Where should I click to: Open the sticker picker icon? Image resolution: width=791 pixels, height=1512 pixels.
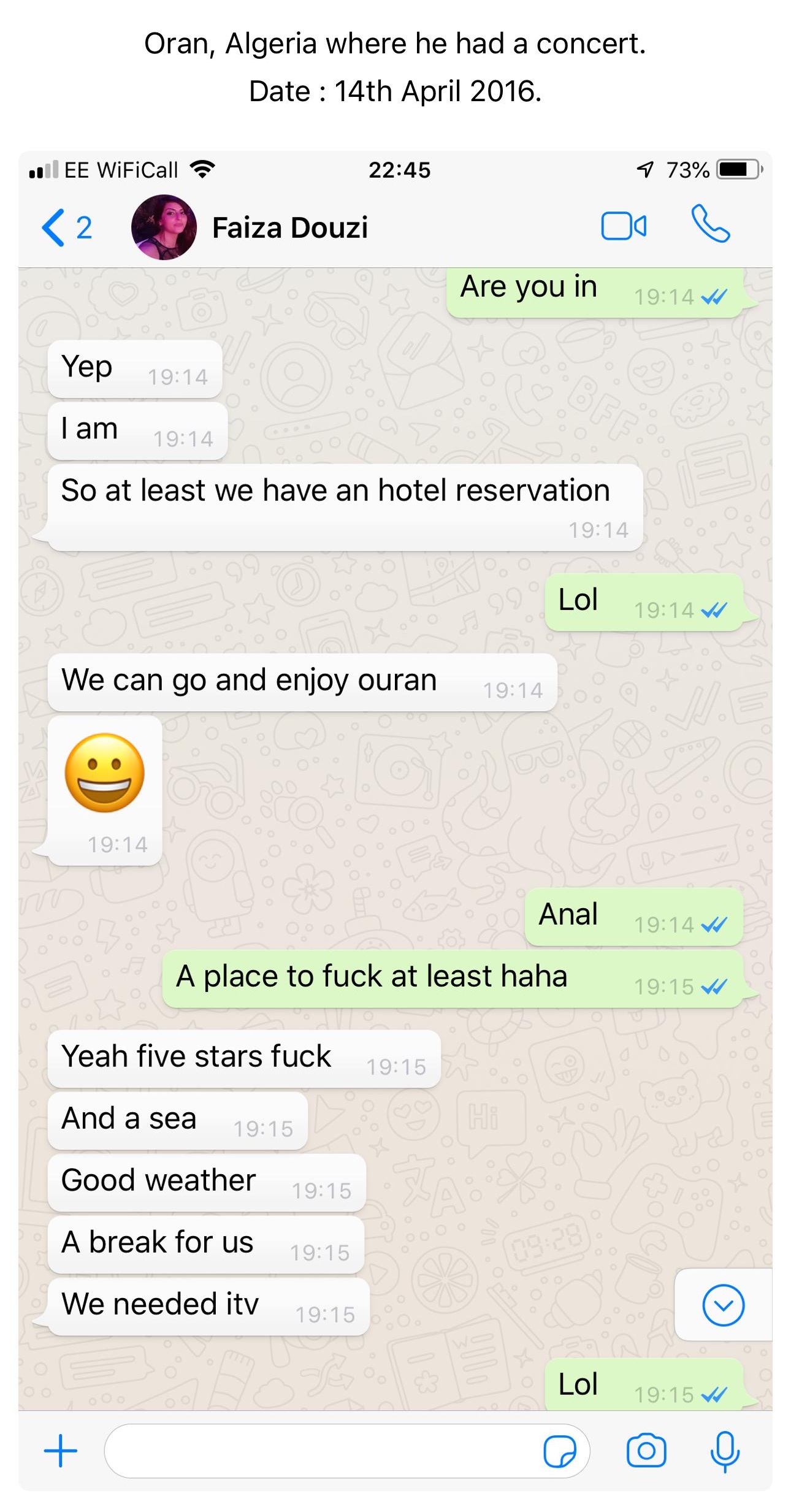(559, 1451)
